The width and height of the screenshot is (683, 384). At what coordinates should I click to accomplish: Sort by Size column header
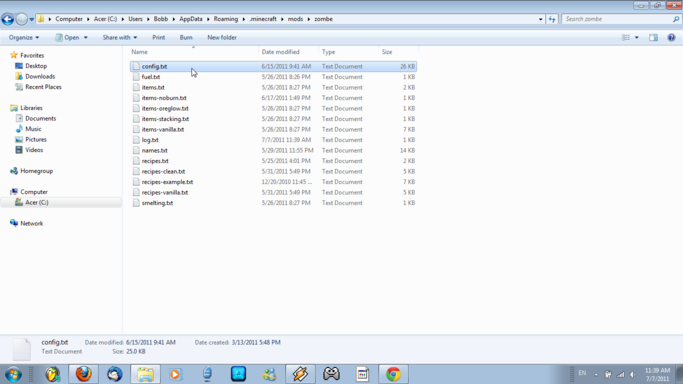pos(398,52)
